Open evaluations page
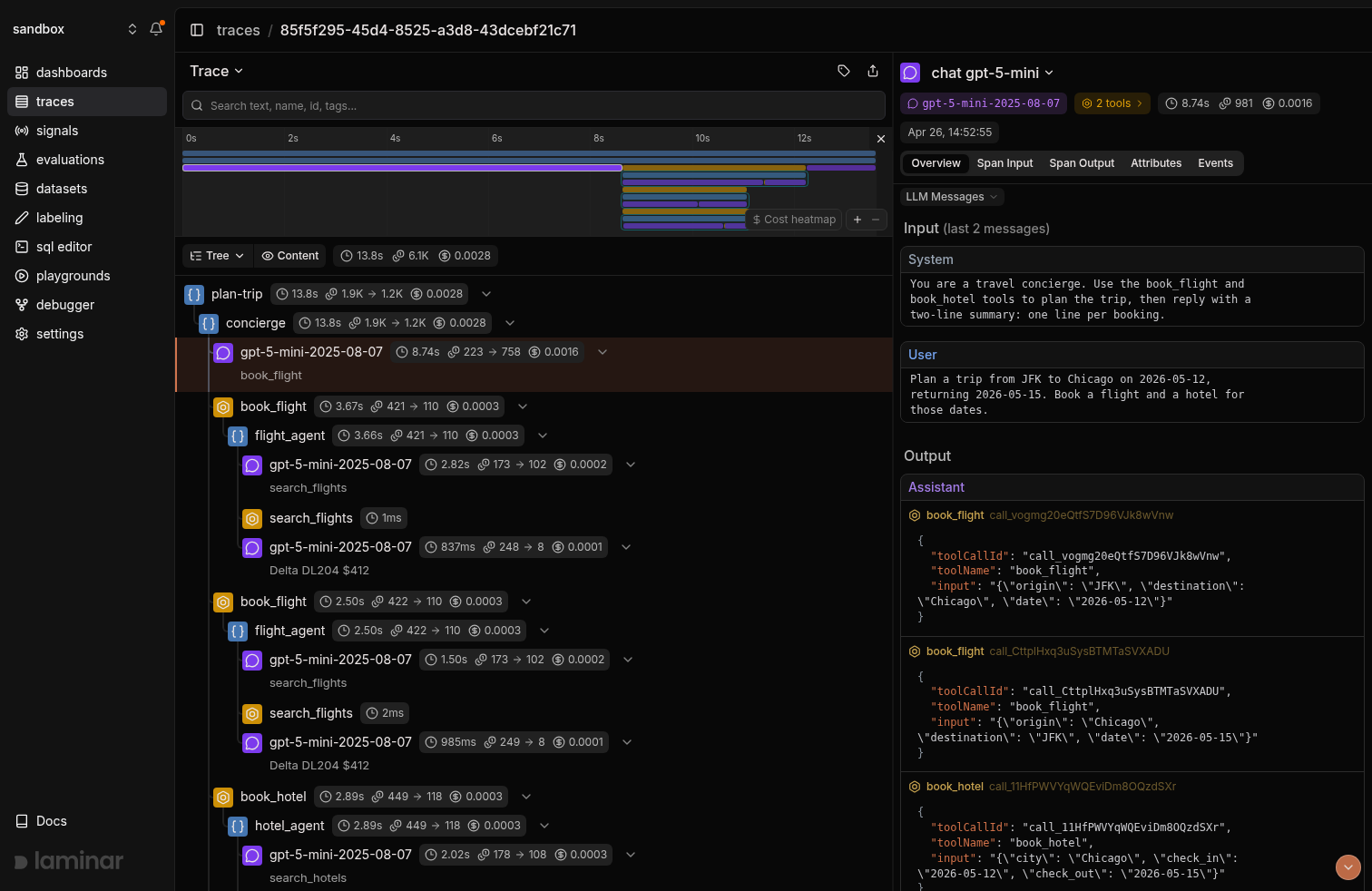This screenshot has width=1372, height=891. 87,160
